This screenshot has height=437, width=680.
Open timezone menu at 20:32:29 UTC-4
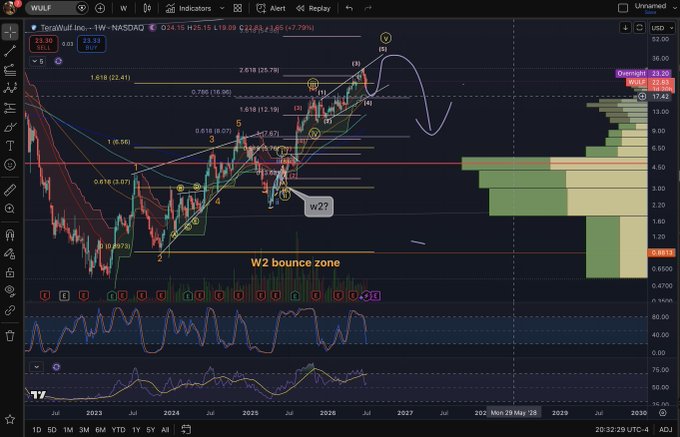pos(622,430)
